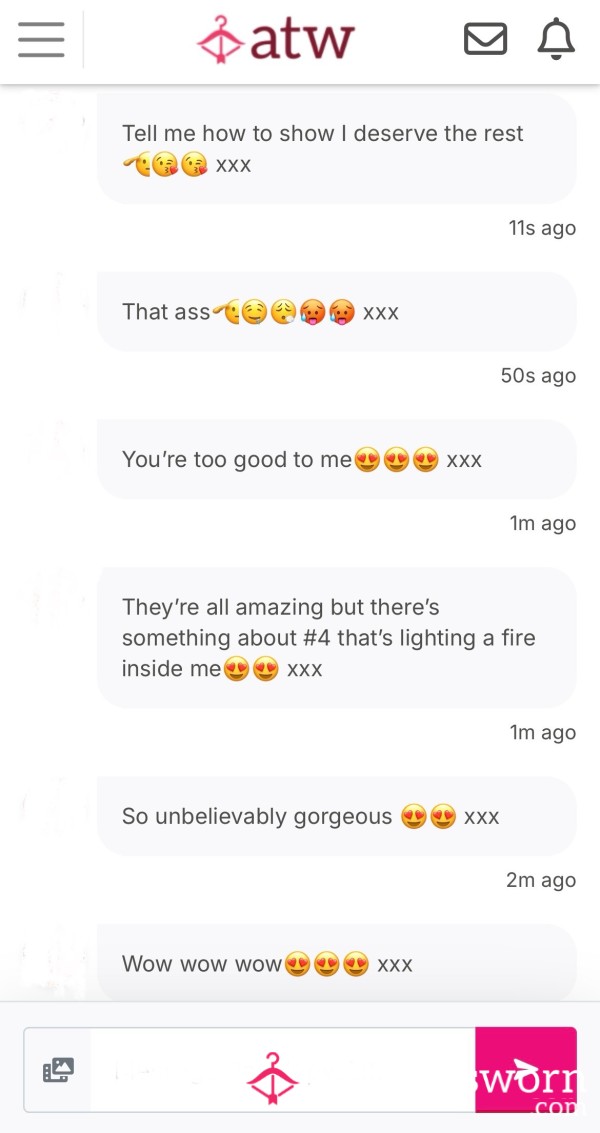Viewport: 600px width, 1133px height.
Task: Tap the attach image gallery icon
Action: [x=59, y=1070]
